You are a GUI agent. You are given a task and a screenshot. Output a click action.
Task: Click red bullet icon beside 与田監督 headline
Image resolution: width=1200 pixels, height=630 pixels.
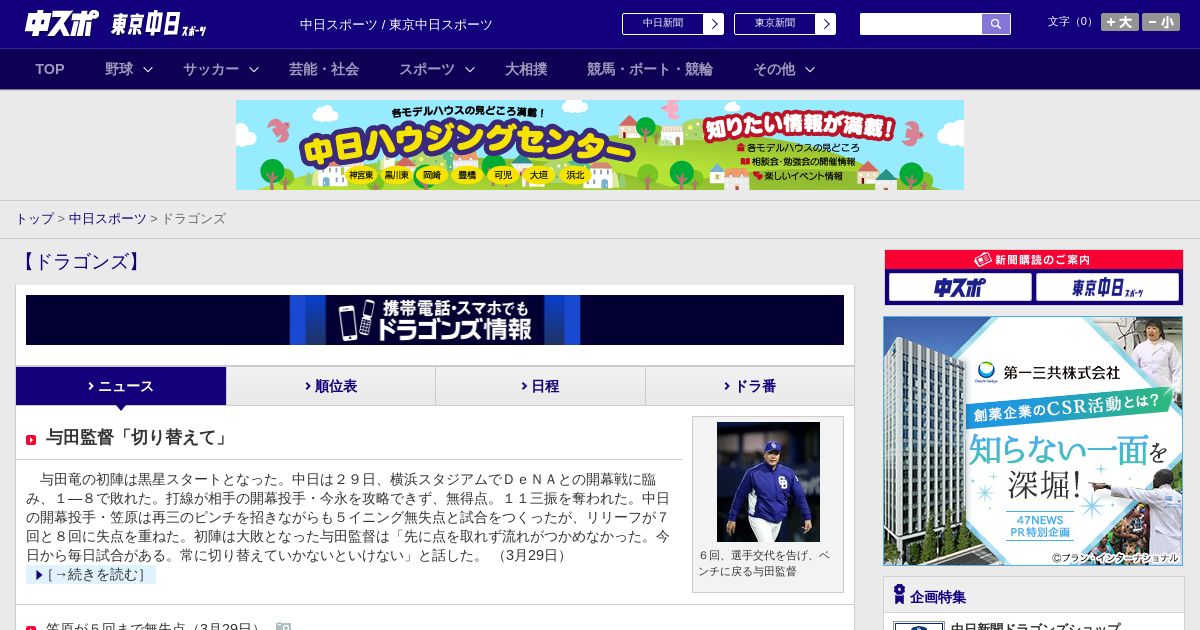tap(31, 439)
